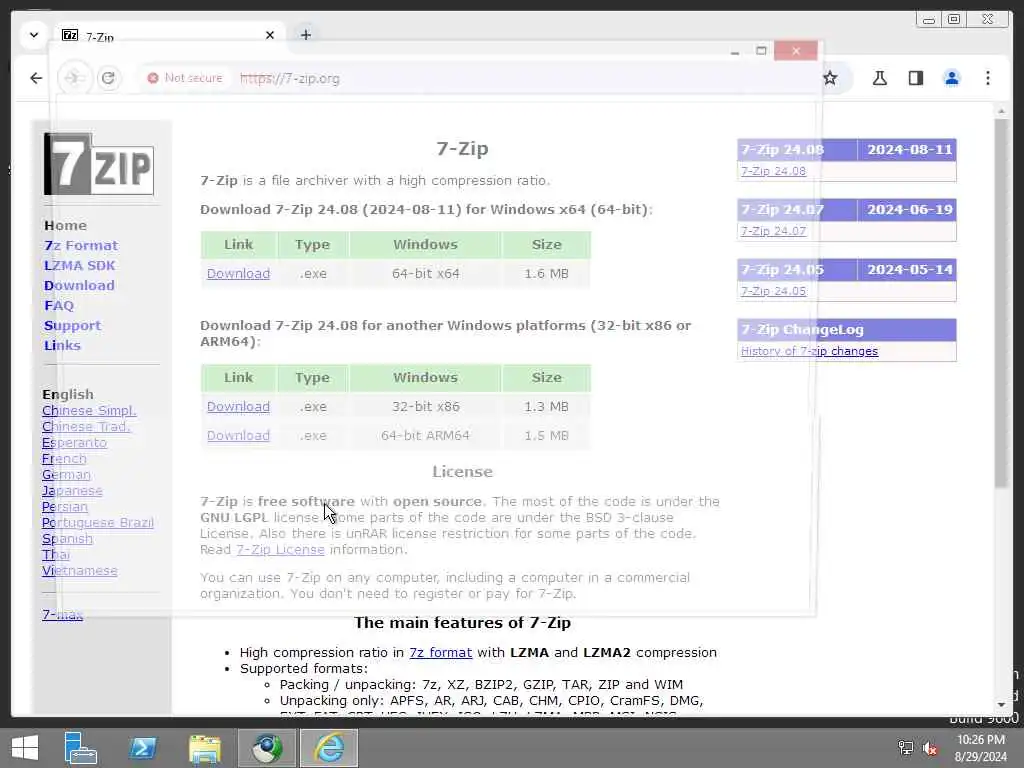The width and height of the screenshot is (1024, 768).
Task: Click the '2024-08-11' date header
Action: (x=909, y=150)
